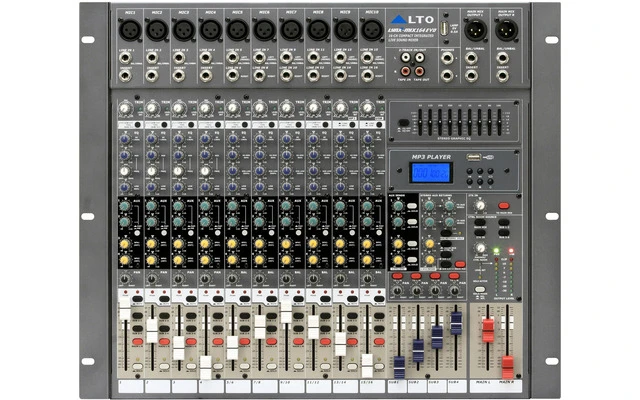Toggle control room source SUB 1-2 button
Viewport: 640px width, 400px height.
(x=504, y=223)
